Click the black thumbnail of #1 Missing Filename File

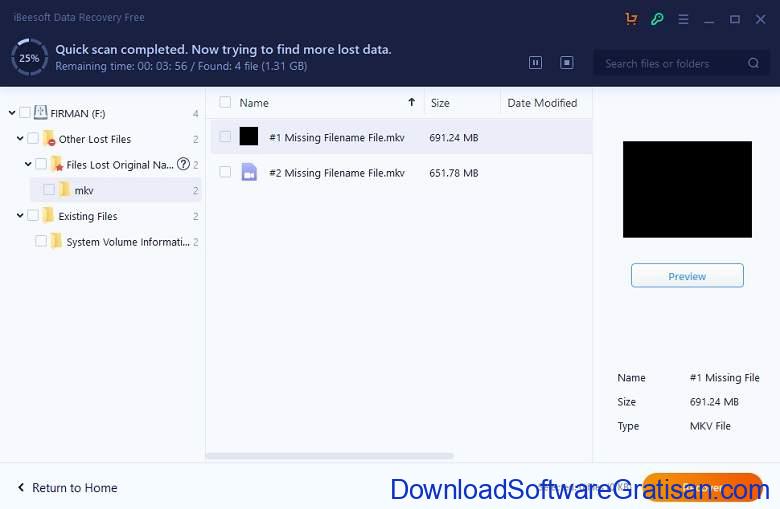(x=249, y=136)
